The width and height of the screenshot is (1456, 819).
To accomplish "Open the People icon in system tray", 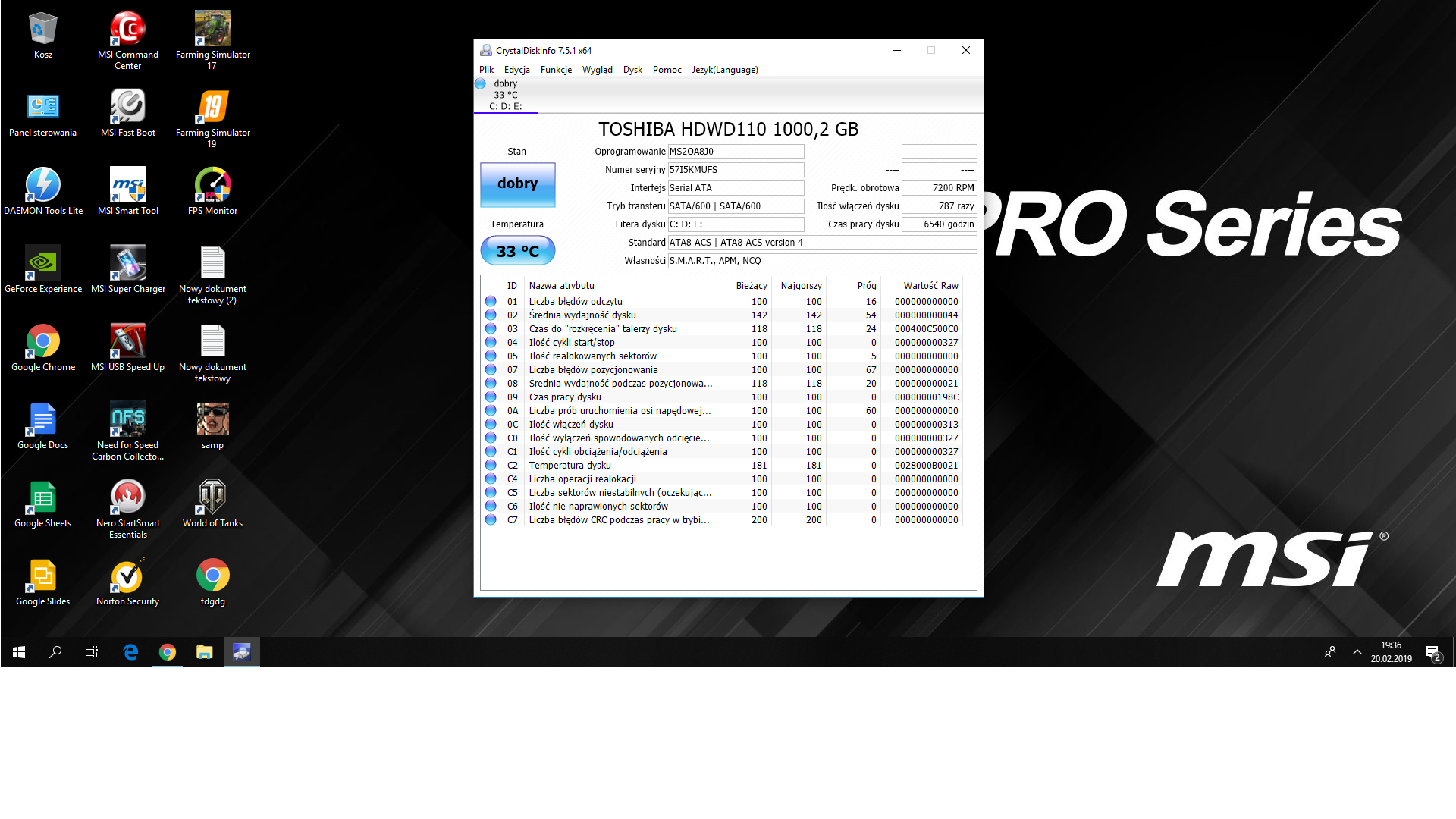I will (1330, 652).
